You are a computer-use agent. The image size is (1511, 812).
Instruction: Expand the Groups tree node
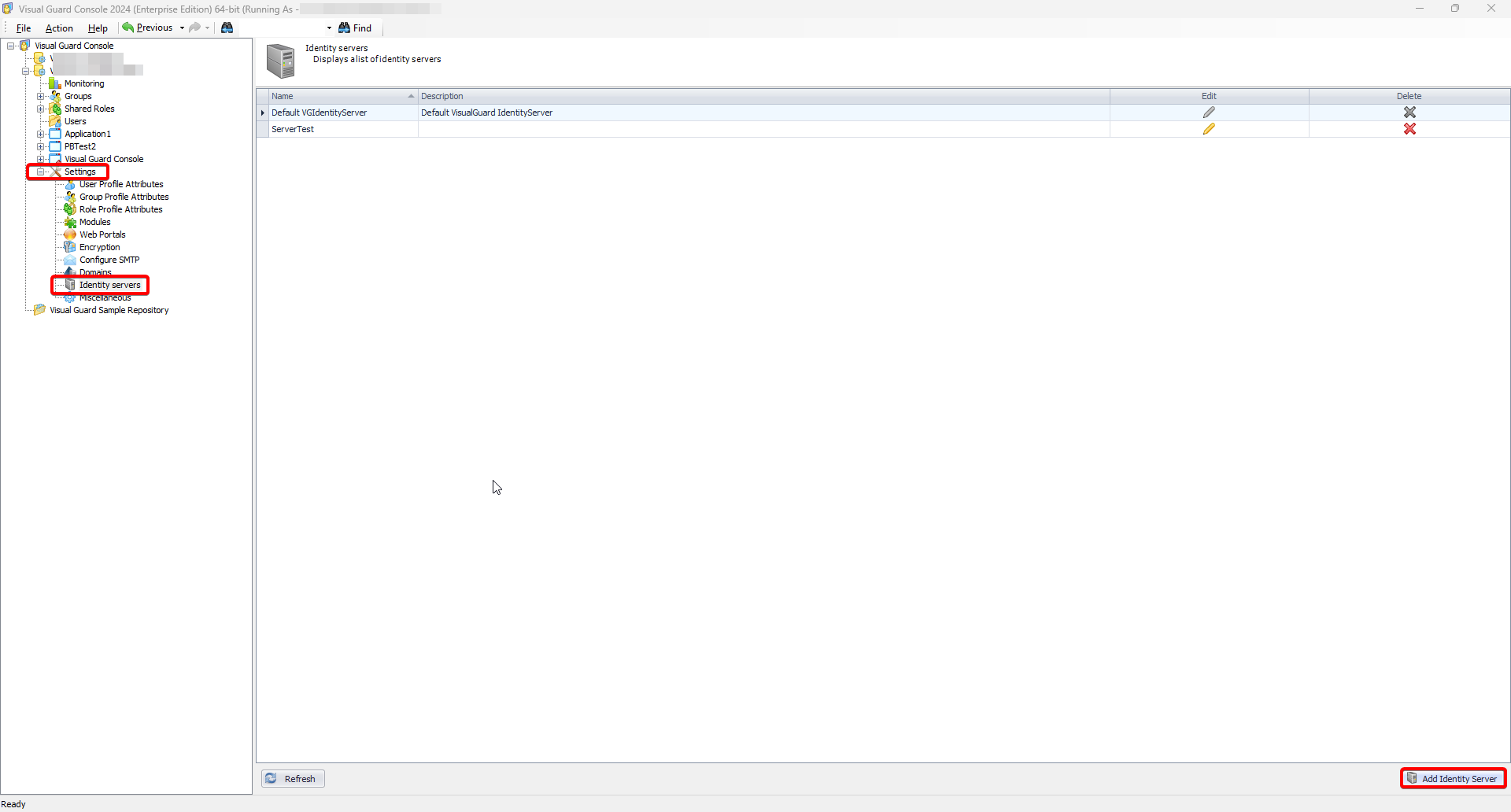41,96
